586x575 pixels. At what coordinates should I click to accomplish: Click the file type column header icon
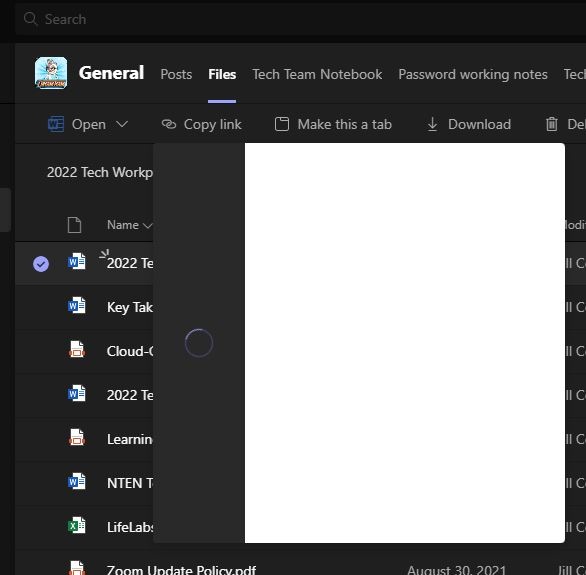coord(74,225)
